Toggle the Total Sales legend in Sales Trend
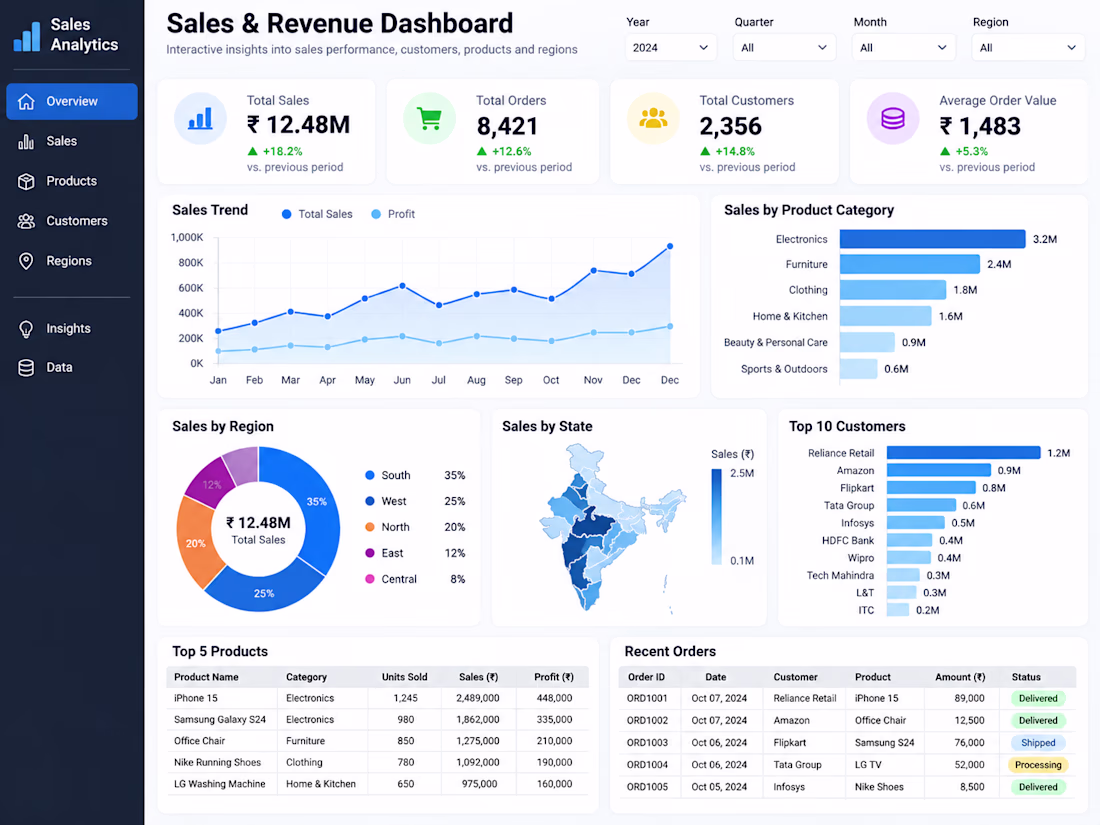Viewport: 1100px width, 825px height. [x=317, y=215]
